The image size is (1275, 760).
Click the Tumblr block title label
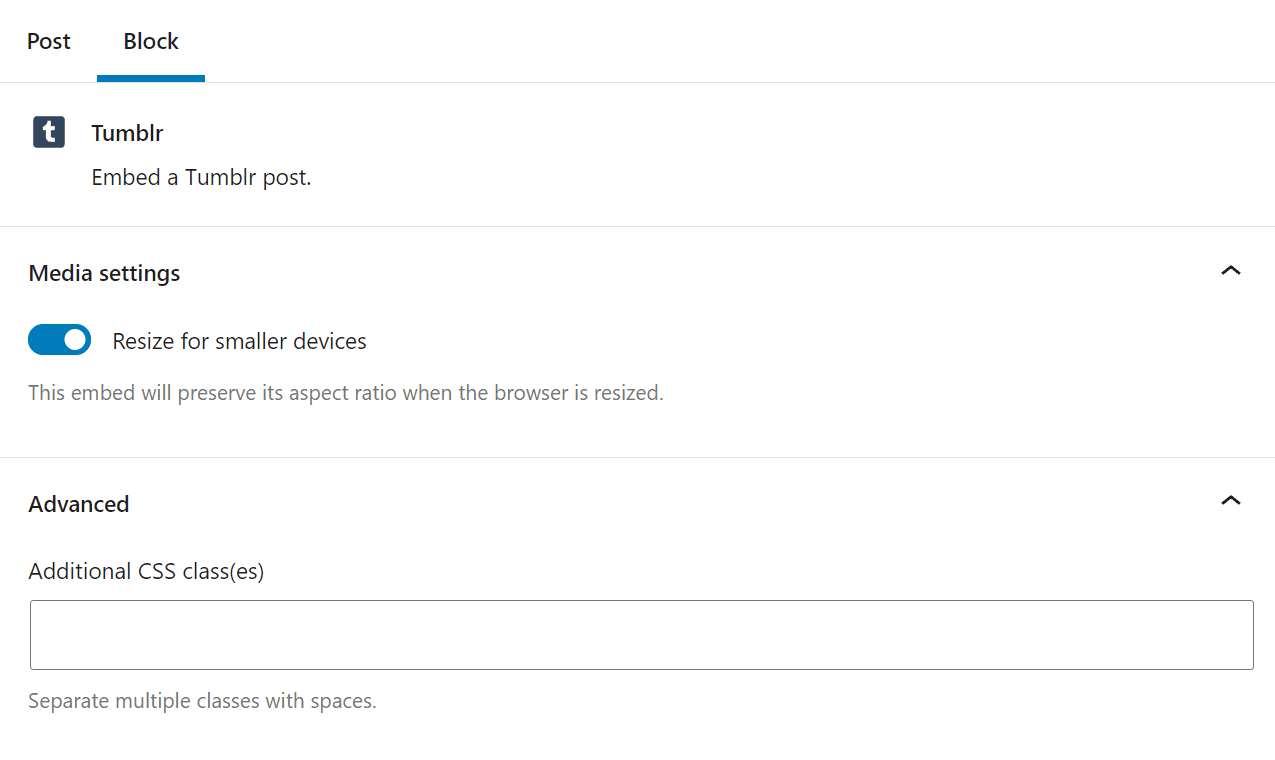tap(127, 132)
